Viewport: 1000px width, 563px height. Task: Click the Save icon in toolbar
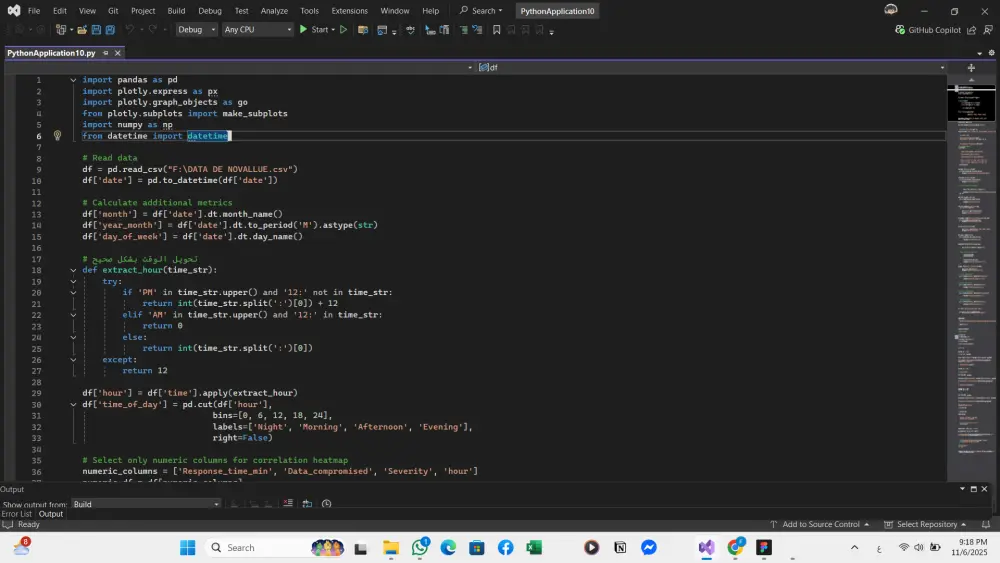[x=96, y=29]
